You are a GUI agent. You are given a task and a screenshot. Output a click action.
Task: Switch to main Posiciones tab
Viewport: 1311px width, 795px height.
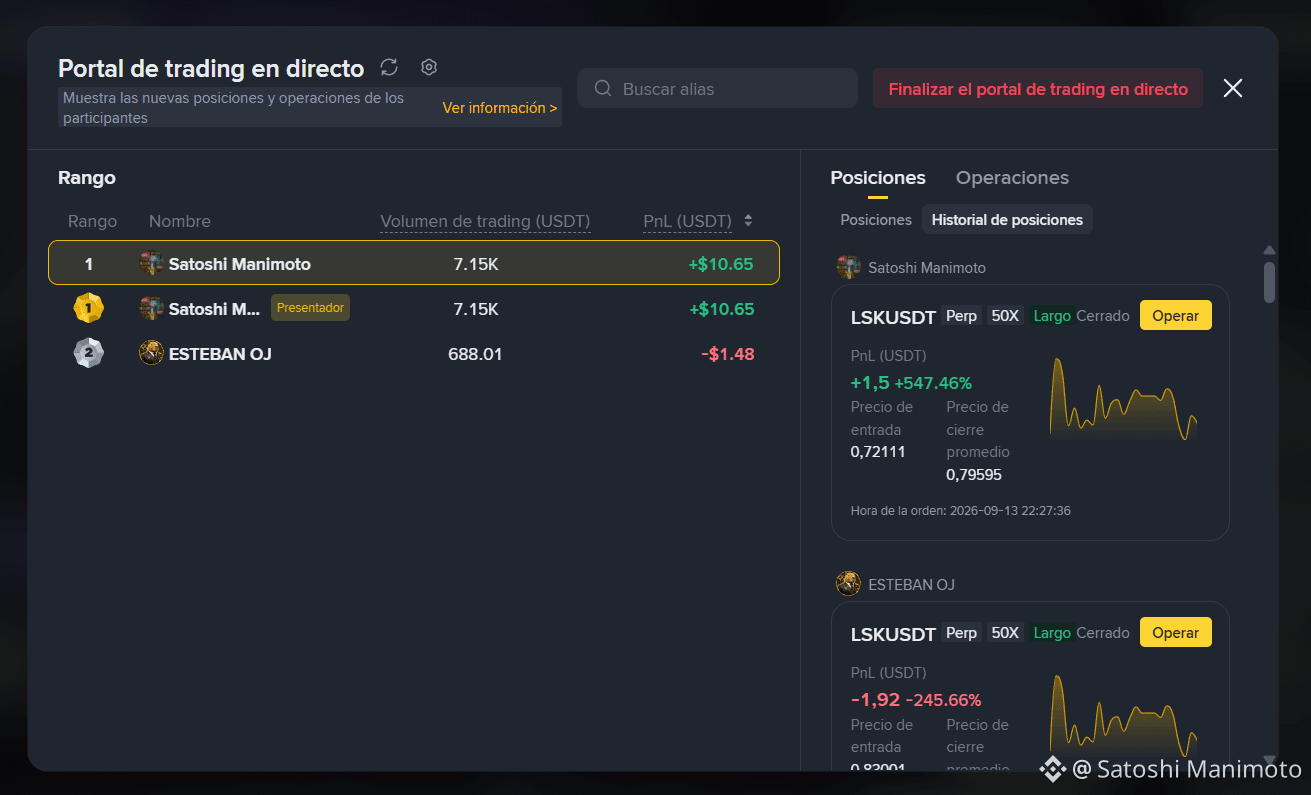878,178
